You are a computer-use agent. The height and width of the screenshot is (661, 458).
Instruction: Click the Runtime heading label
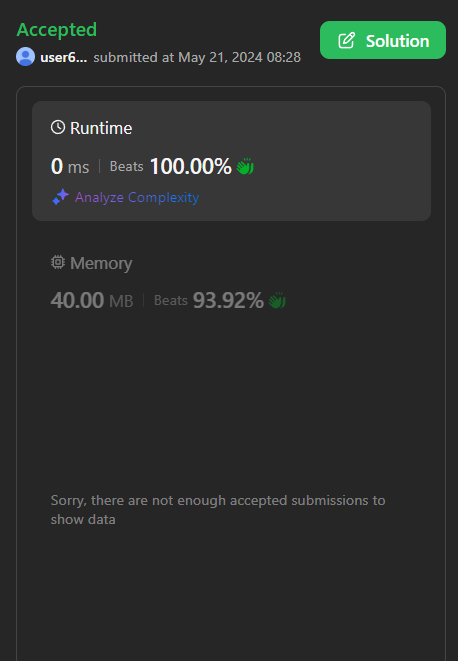(x=101, y=128)
